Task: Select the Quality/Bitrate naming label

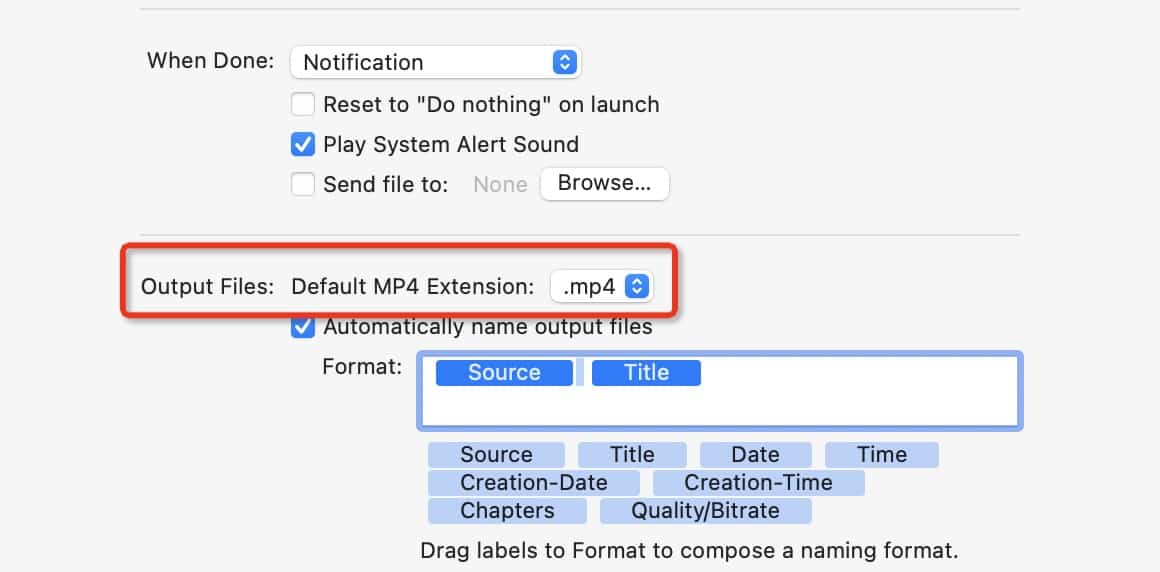Action: [x=705, y=511]
